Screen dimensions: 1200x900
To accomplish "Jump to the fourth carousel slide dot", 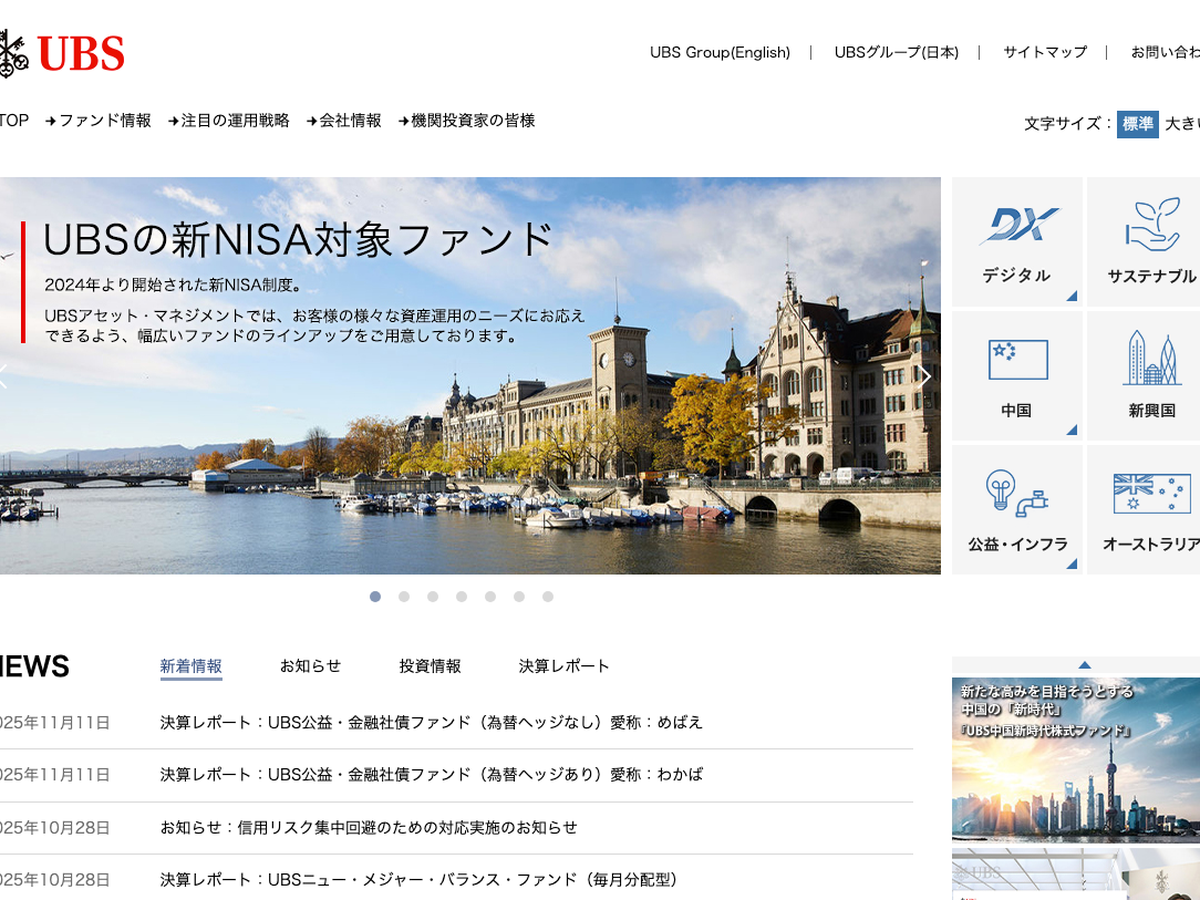I will point(461,597).
